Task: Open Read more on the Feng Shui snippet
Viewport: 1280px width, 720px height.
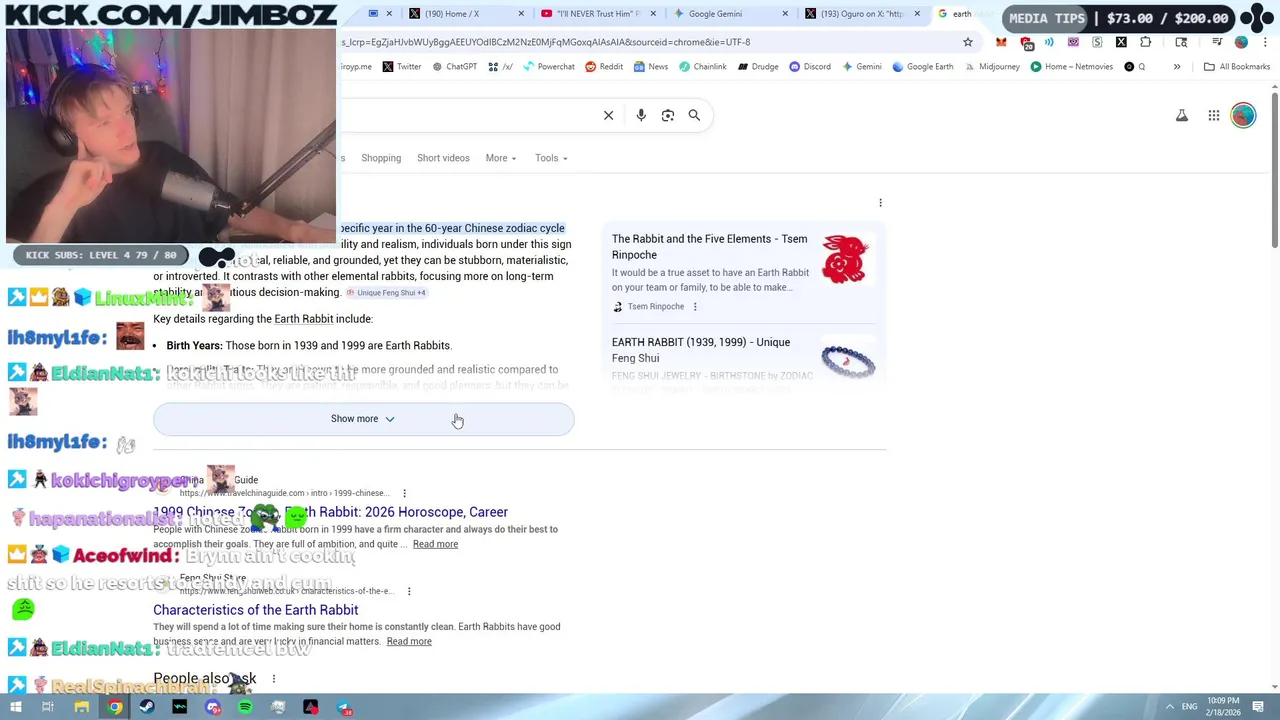Action: (409, 641)
